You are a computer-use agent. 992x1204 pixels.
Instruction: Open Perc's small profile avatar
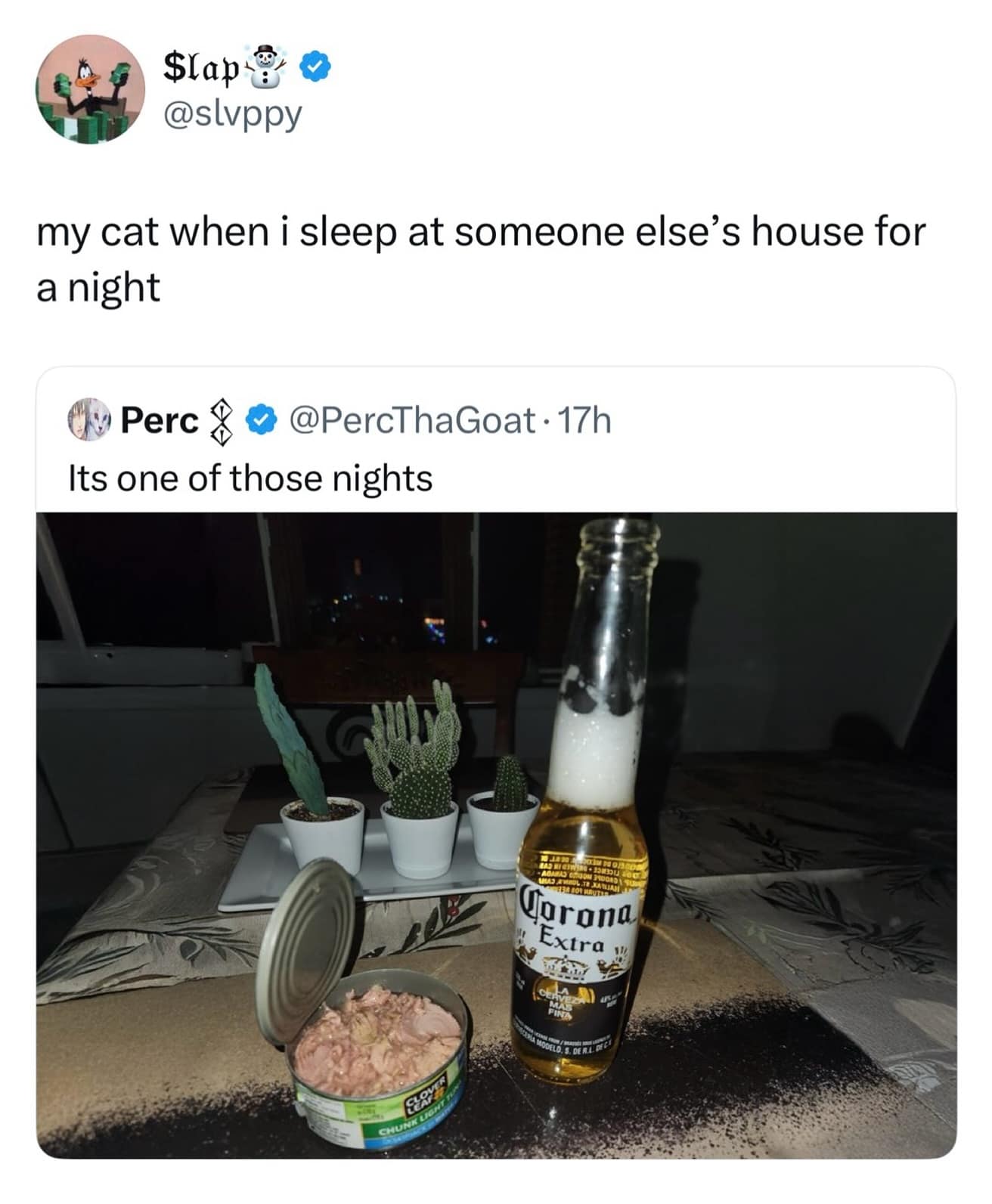pos(91,419)
